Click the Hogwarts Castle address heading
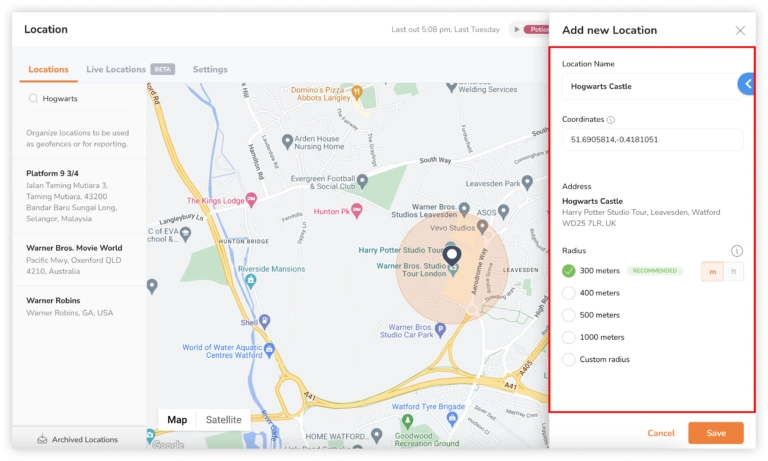This screenshot has height=461, width=768. click(592, 201)
